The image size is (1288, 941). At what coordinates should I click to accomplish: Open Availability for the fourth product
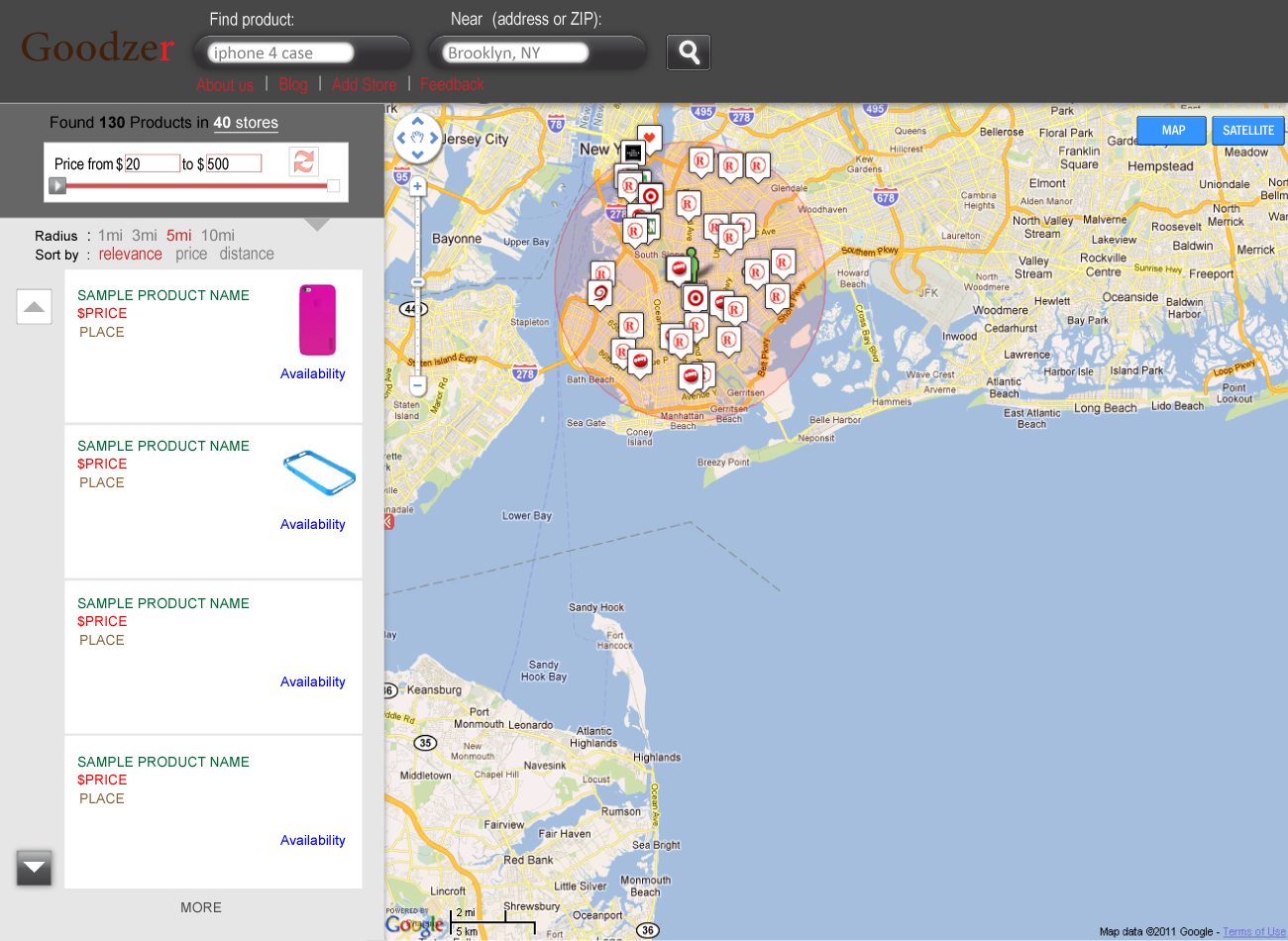(313, 840)
